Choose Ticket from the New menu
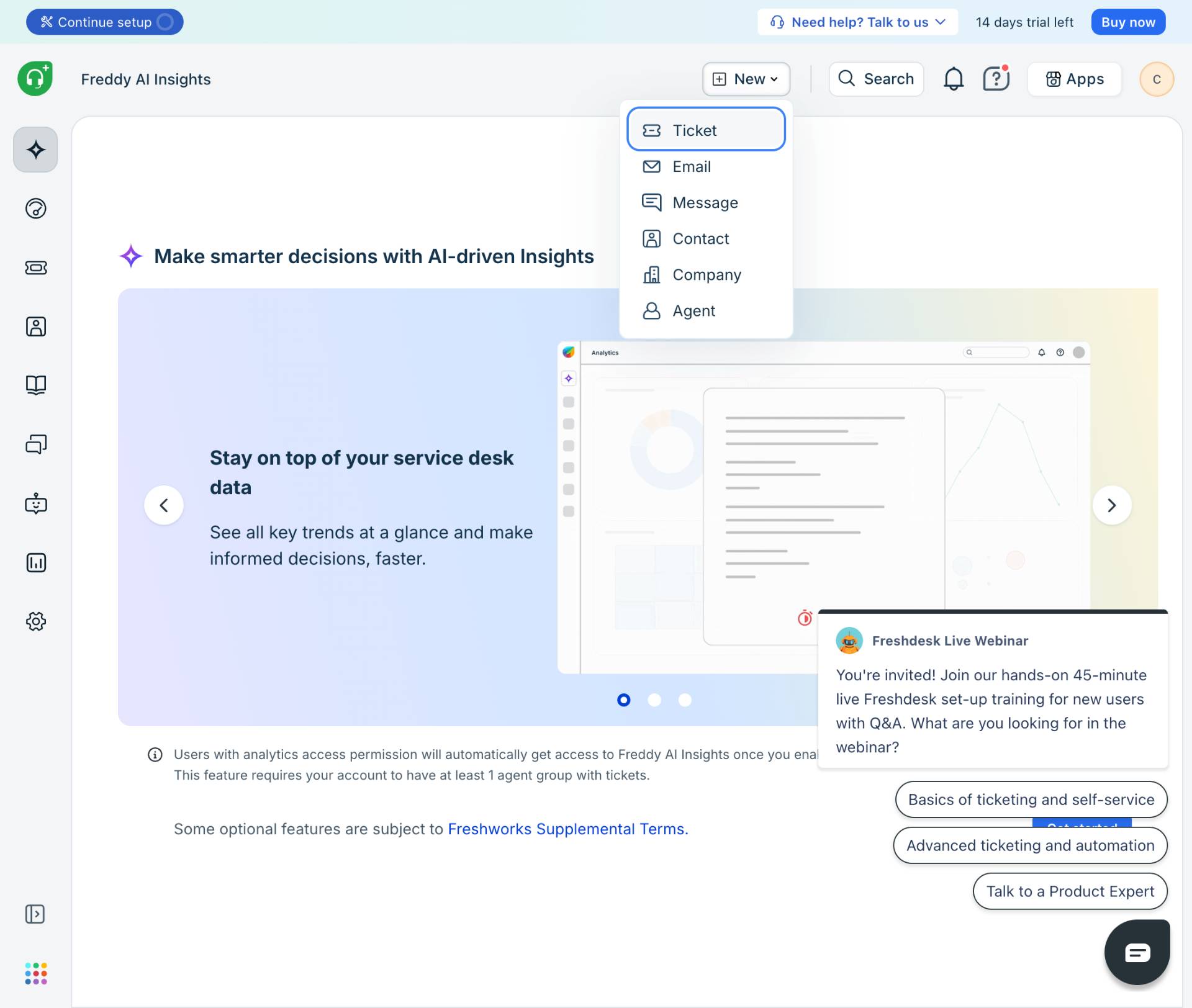1192x1008 pixels. [x=706, y=130]
